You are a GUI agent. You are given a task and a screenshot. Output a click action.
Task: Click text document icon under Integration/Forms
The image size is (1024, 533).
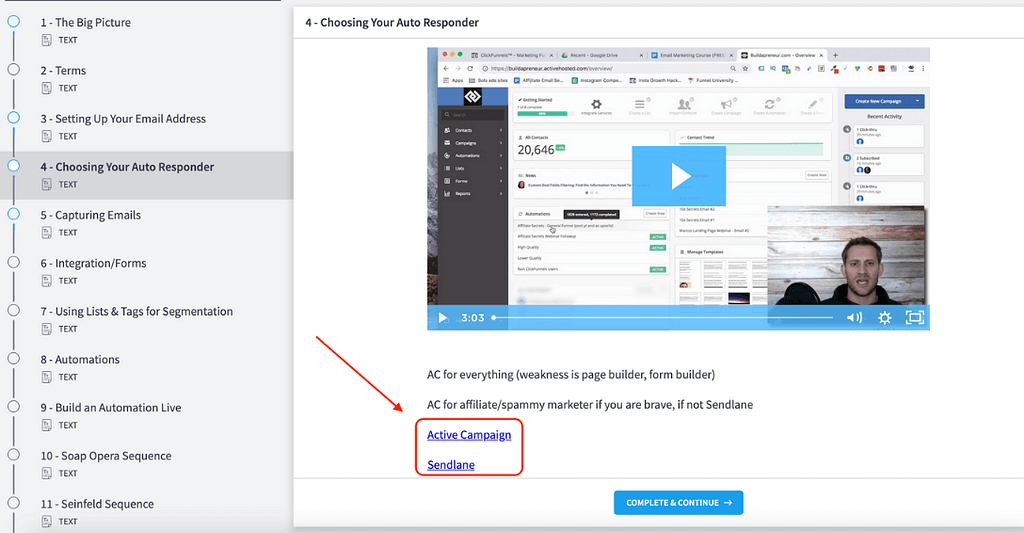(46, 281)
